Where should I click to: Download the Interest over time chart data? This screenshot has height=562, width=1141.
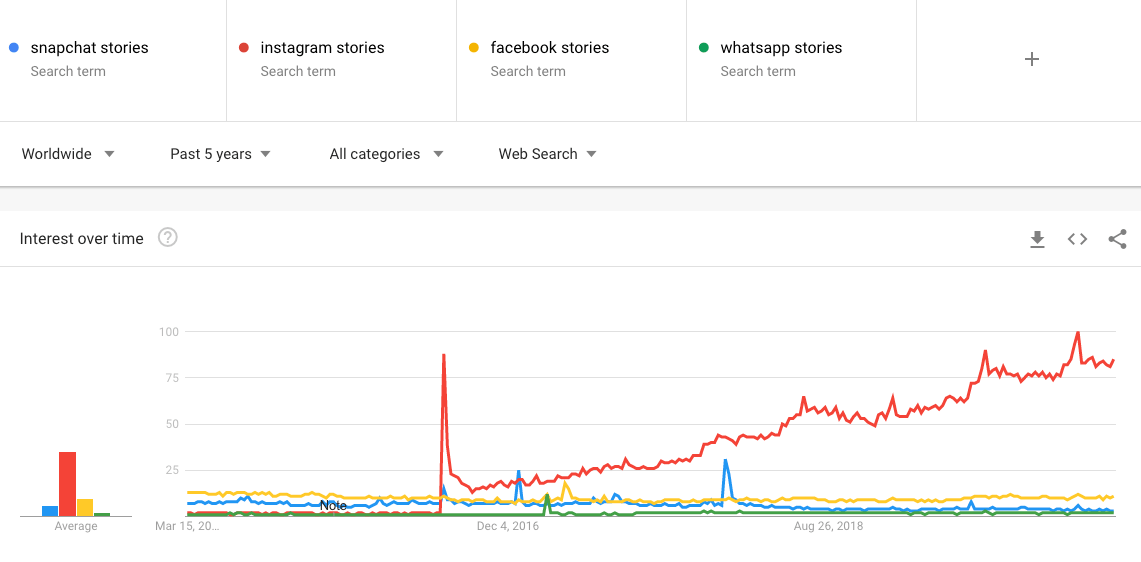coord(1037,239)
